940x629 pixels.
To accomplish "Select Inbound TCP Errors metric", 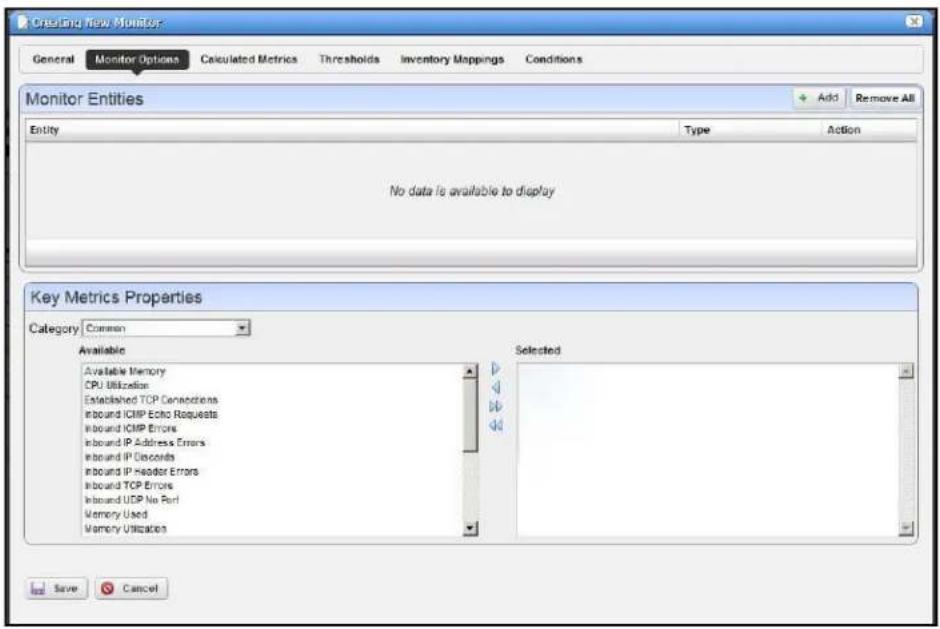I will tap(128, 486).
